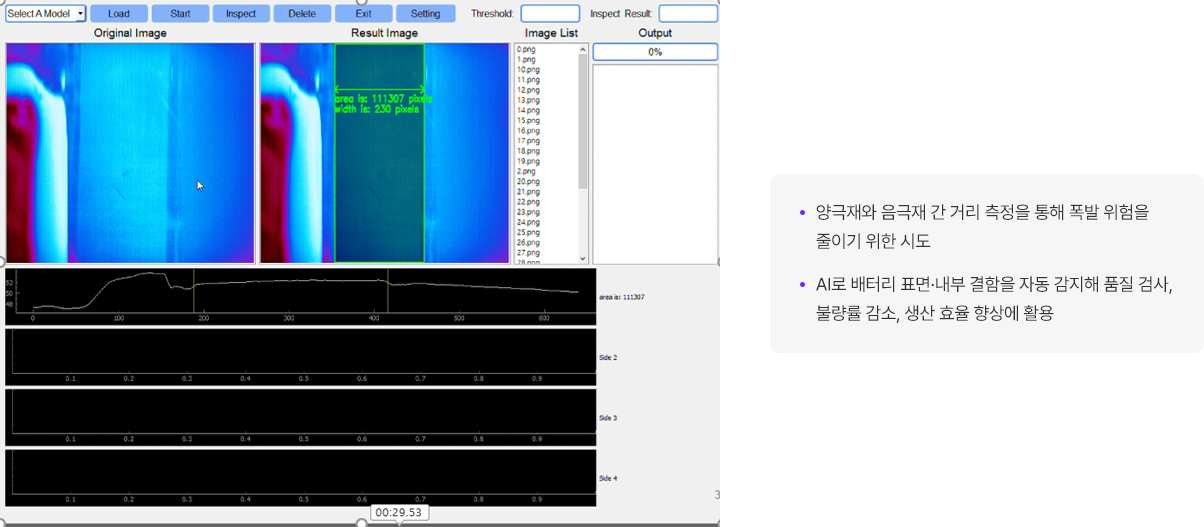Click the Load button

point(119,14)
